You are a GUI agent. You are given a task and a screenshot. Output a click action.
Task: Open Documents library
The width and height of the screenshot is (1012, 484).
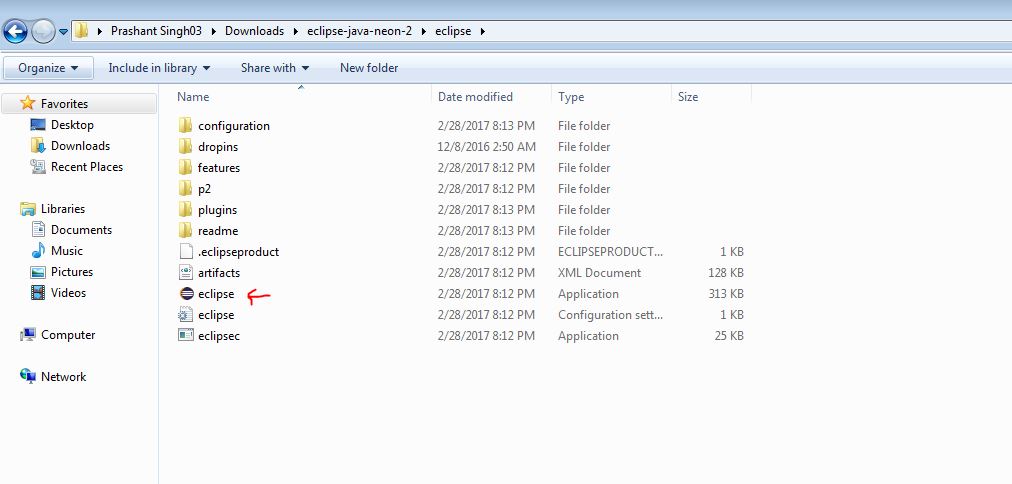pos(81,230)
